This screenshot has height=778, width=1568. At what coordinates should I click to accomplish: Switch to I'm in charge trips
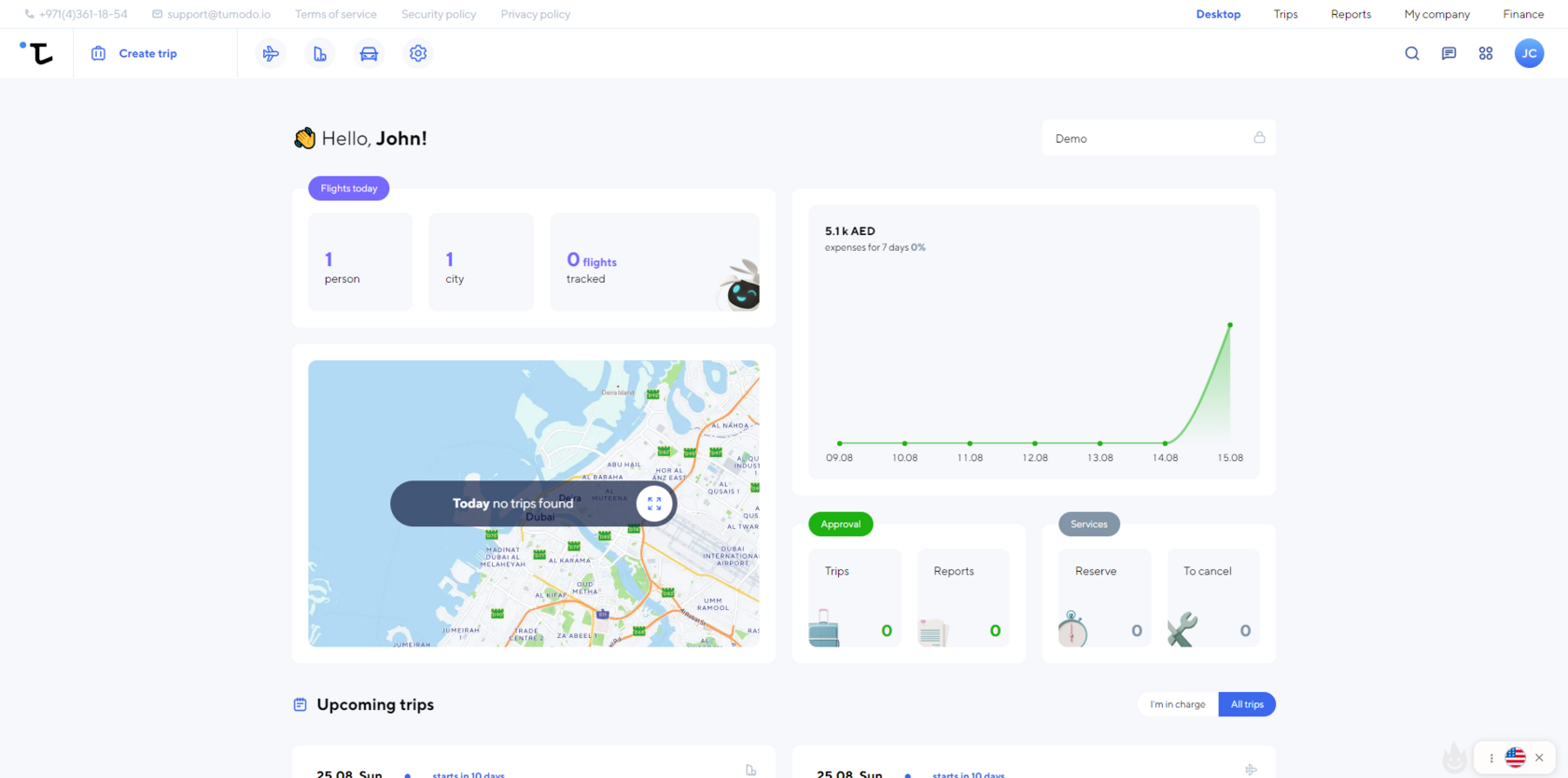(1177, 704)
